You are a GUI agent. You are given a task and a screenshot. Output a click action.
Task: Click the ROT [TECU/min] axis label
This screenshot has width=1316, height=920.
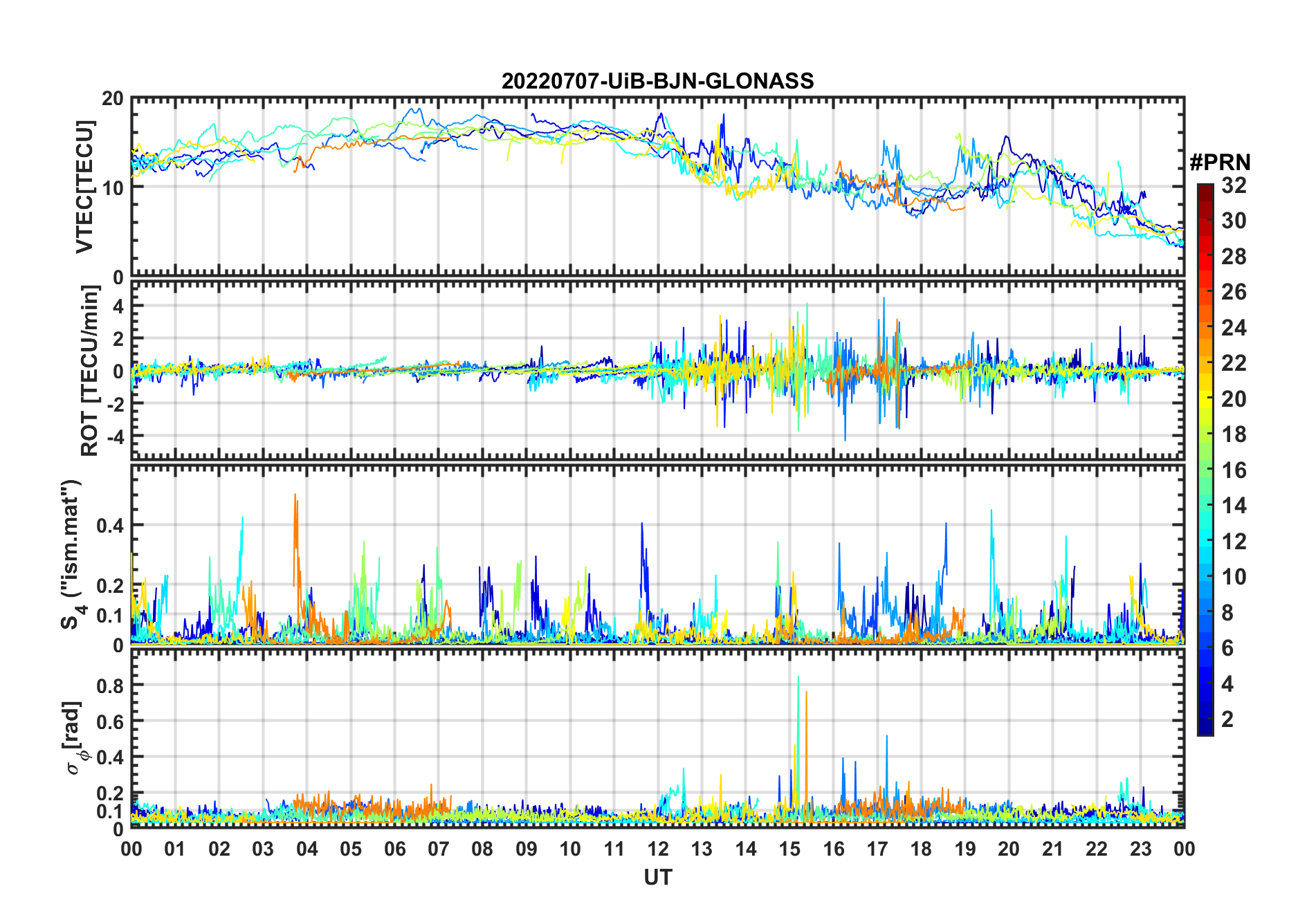click(x=90, y=370)
